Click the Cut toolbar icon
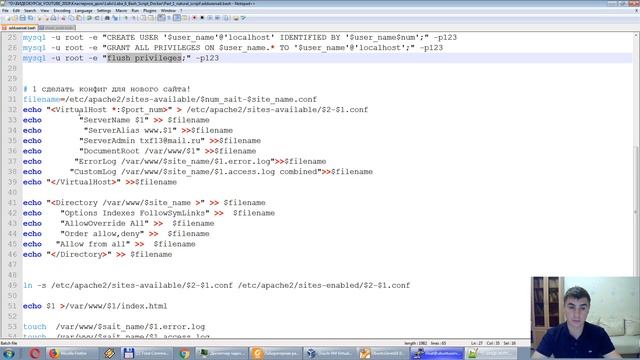This screenshot has height=360, width=640. pyautogui.click(x=63, y=18)
